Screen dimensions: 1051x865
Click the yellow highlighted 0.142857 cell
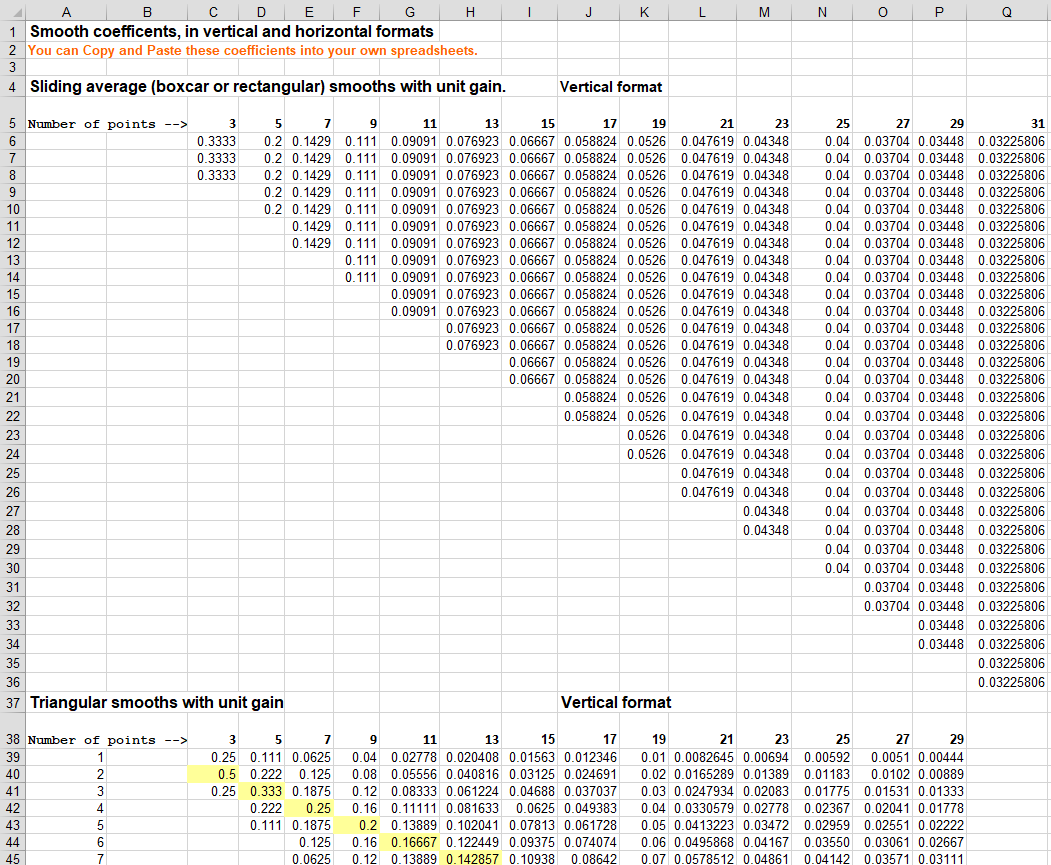pyautogui.click(x=471, y=859)
